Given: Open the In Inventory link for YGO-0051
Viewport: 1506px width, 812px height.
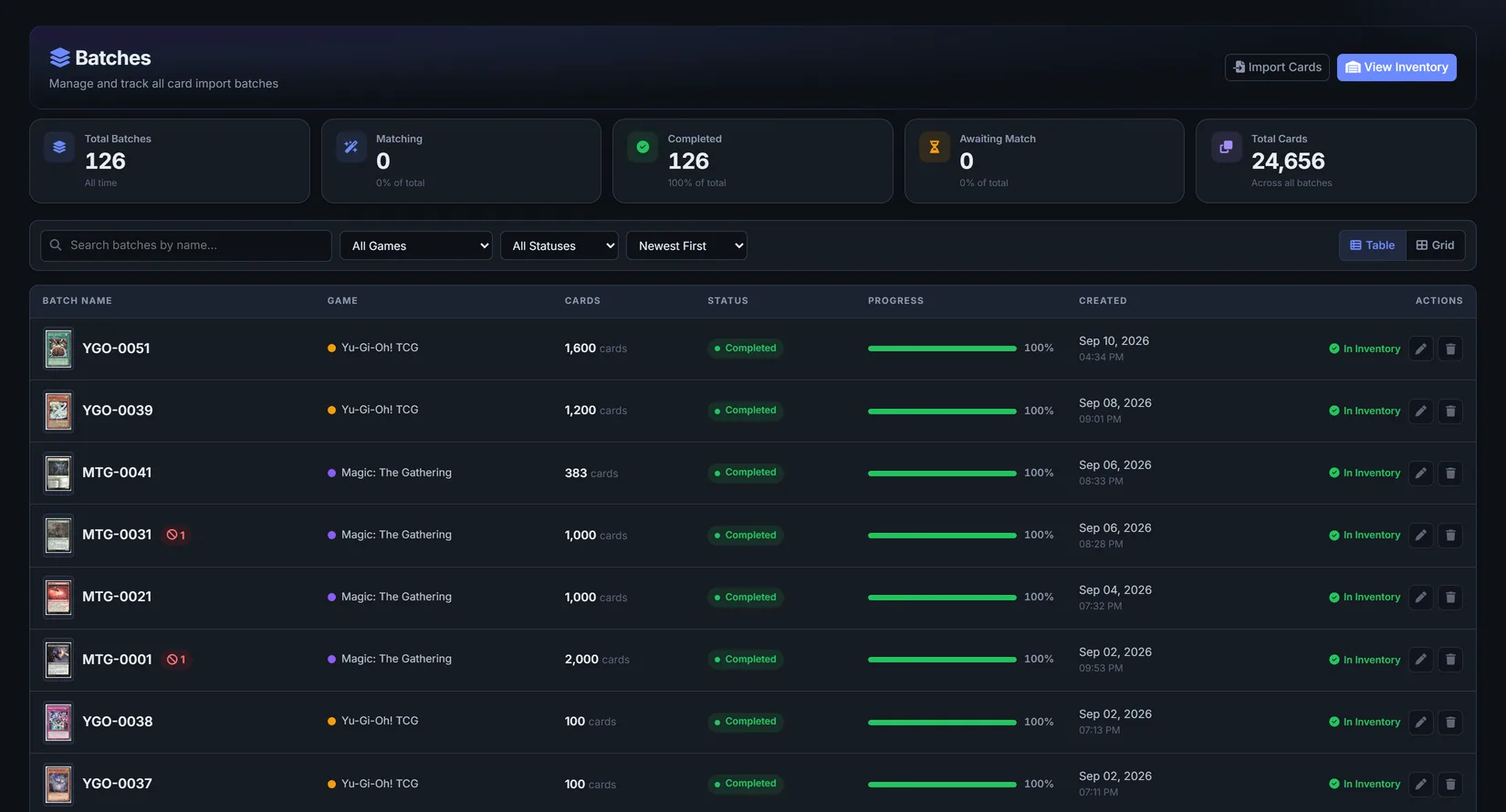Looking at the screenshot, I should point(1365,349).
